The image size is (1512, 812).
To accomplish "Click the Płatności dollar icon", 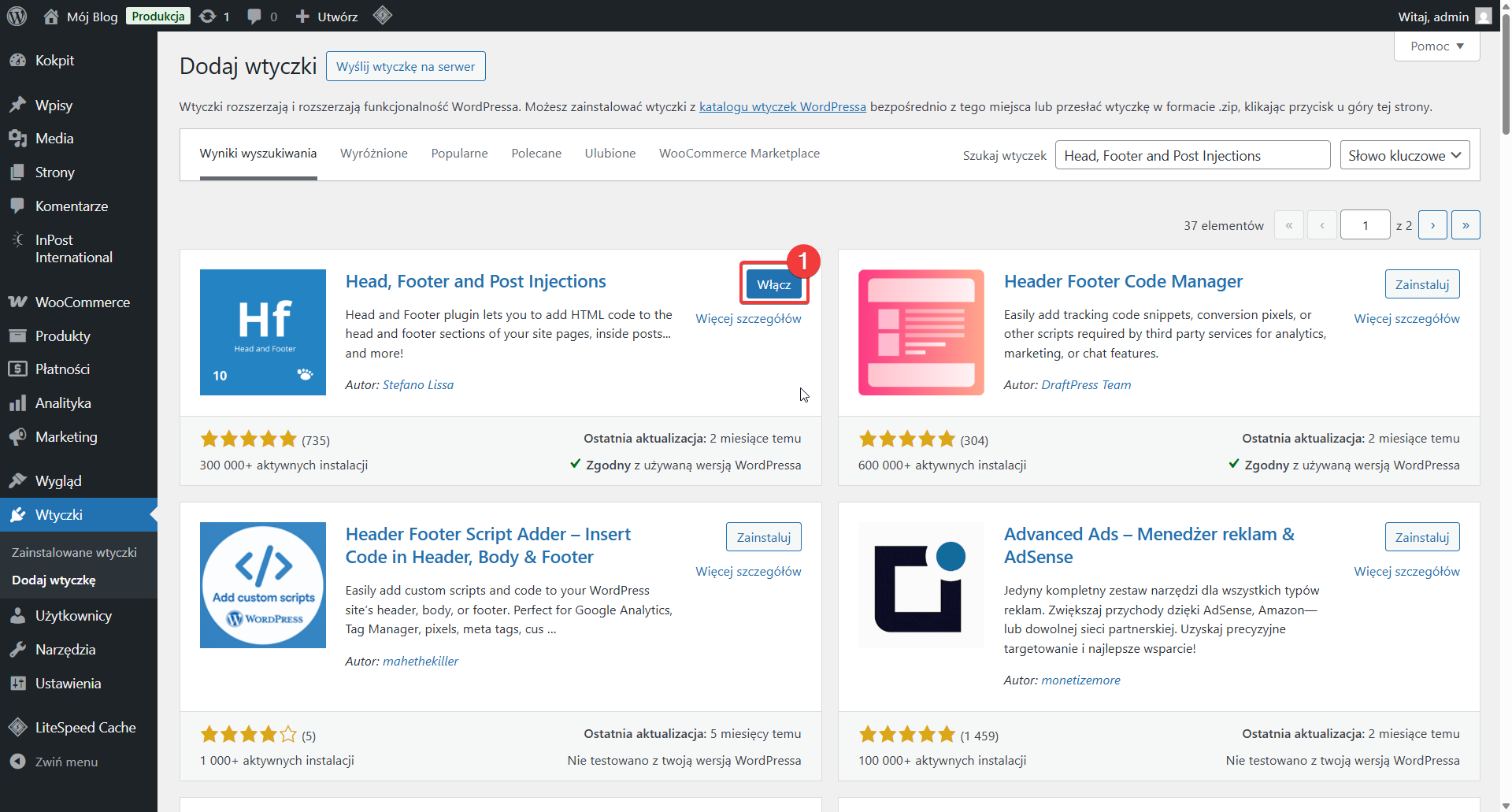I will (17, 369).
